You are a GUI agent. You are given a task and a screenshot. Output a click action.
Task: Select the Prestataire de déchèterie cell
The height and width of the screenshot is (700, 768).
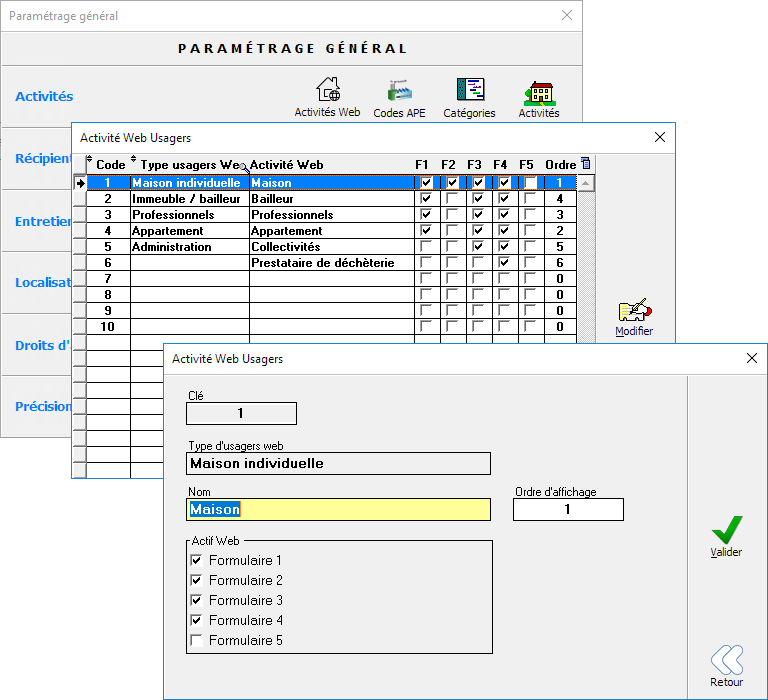(332, 263)
